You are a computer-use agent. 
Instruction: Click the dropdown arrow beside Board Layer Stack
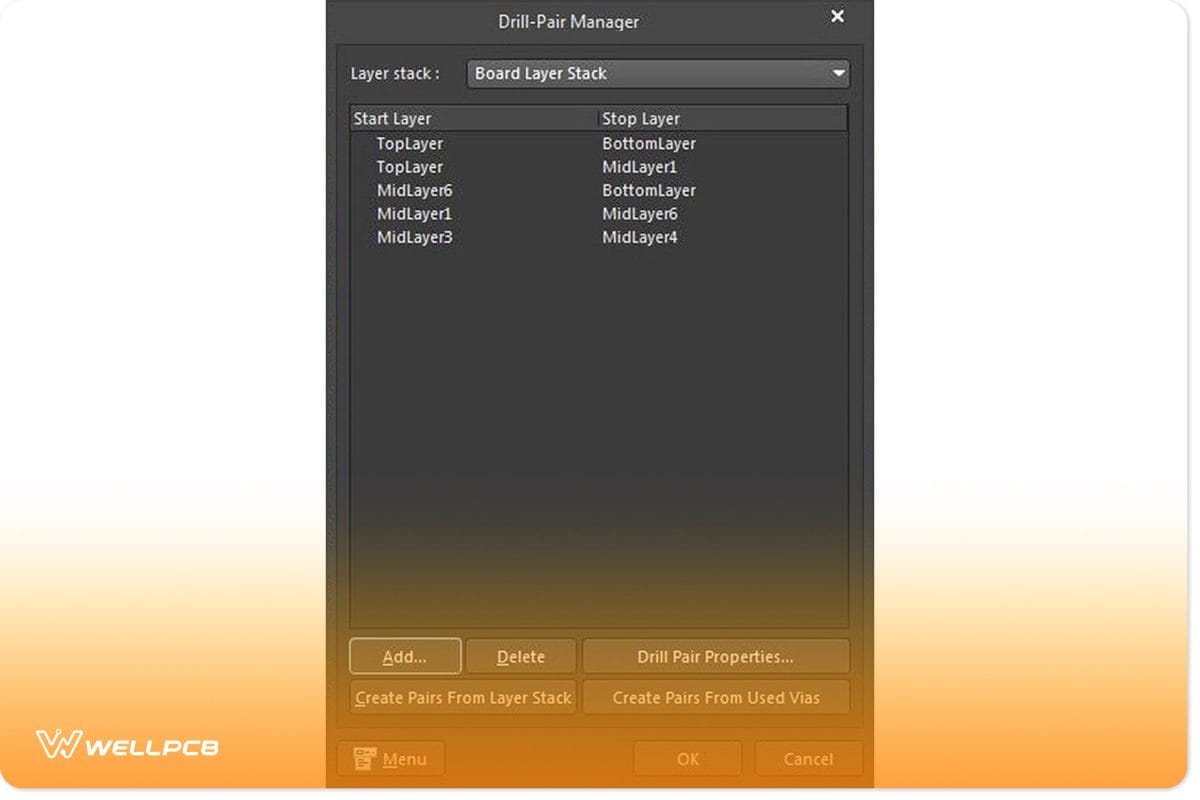[x=838, y=73]
